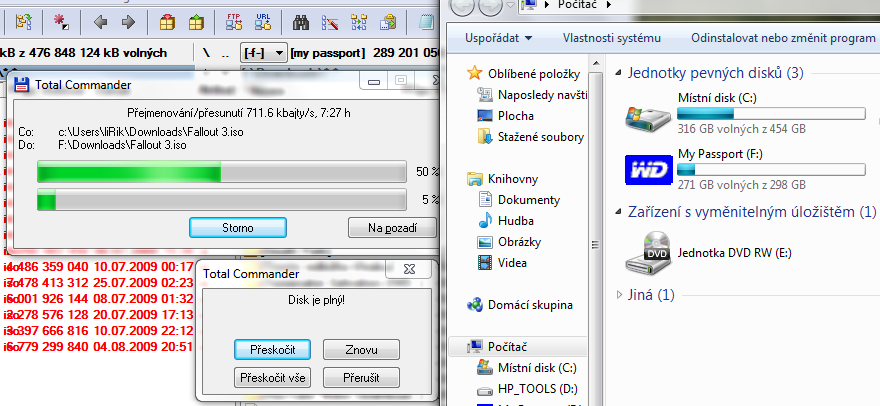
Task: Go to parent directory with '..' button
Action: [x=224, y=53]
